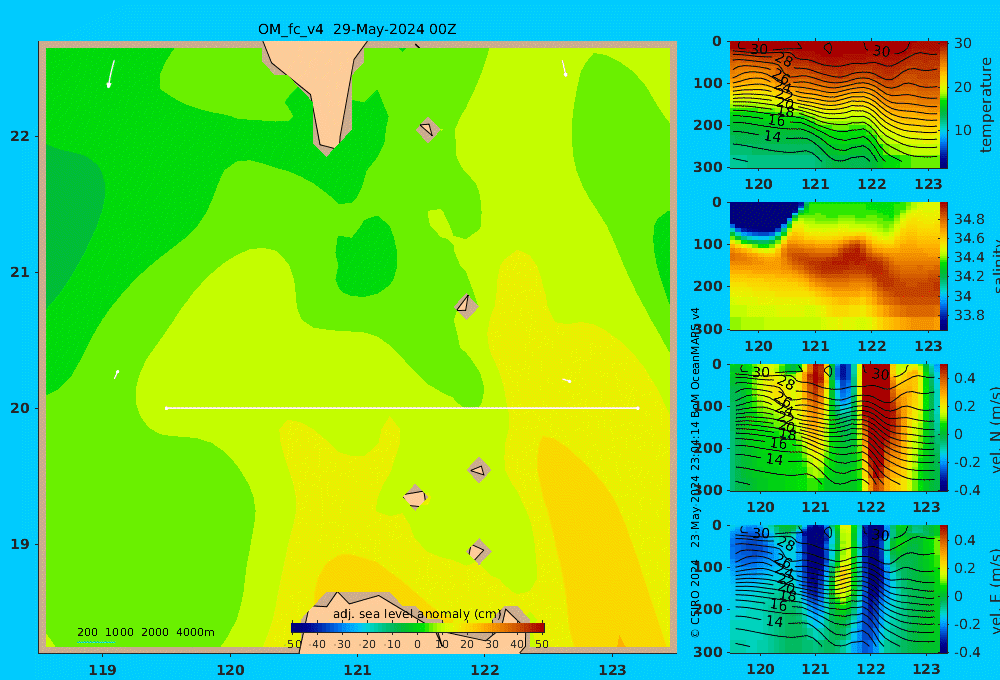
Task: Click the vertical vel. E (m/s) label
Action: [995, 590]
